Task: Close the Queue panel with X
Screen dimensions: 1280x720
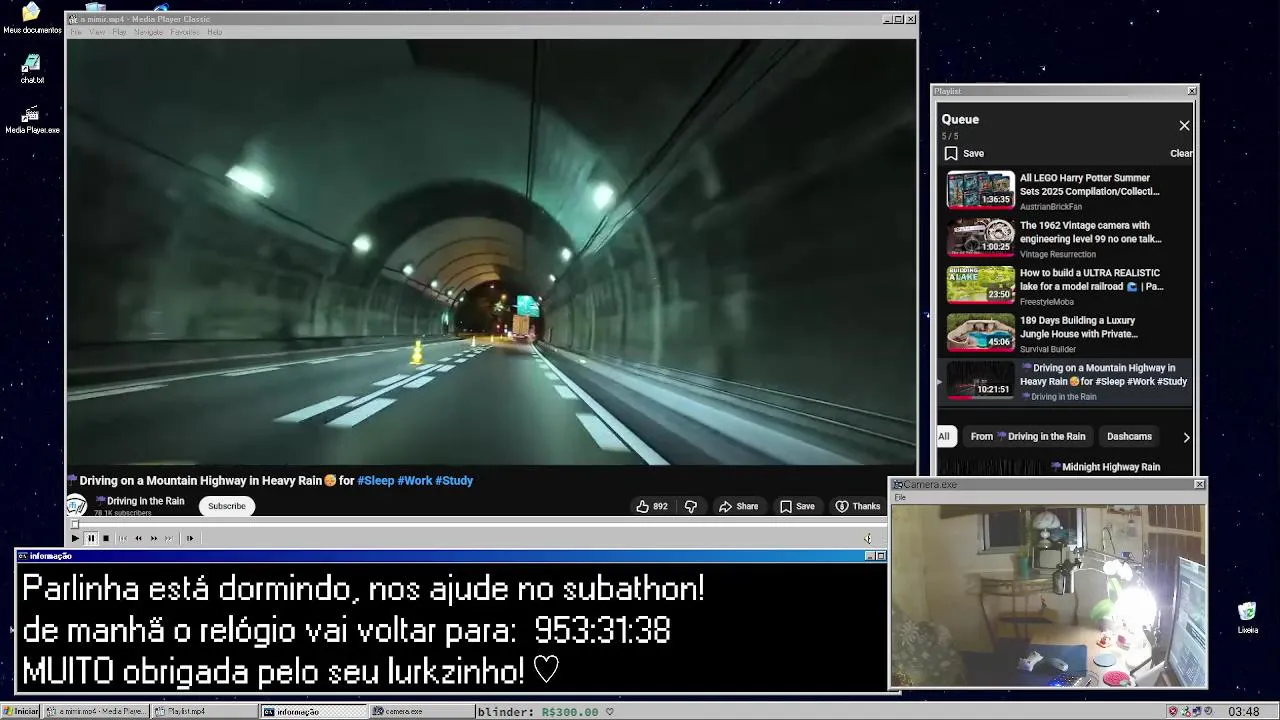Action: point(1184,126)
